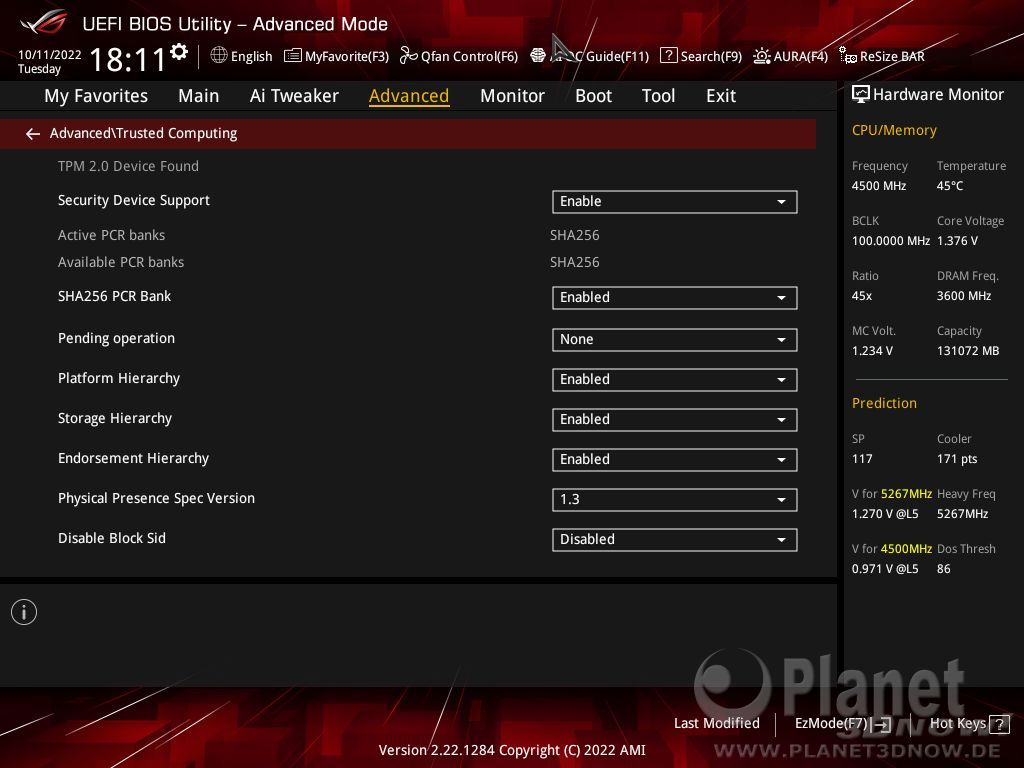
Task: Open the Endorsement Hierarchy dropdown
Action: pyautogui.click(x=675, y=460)
